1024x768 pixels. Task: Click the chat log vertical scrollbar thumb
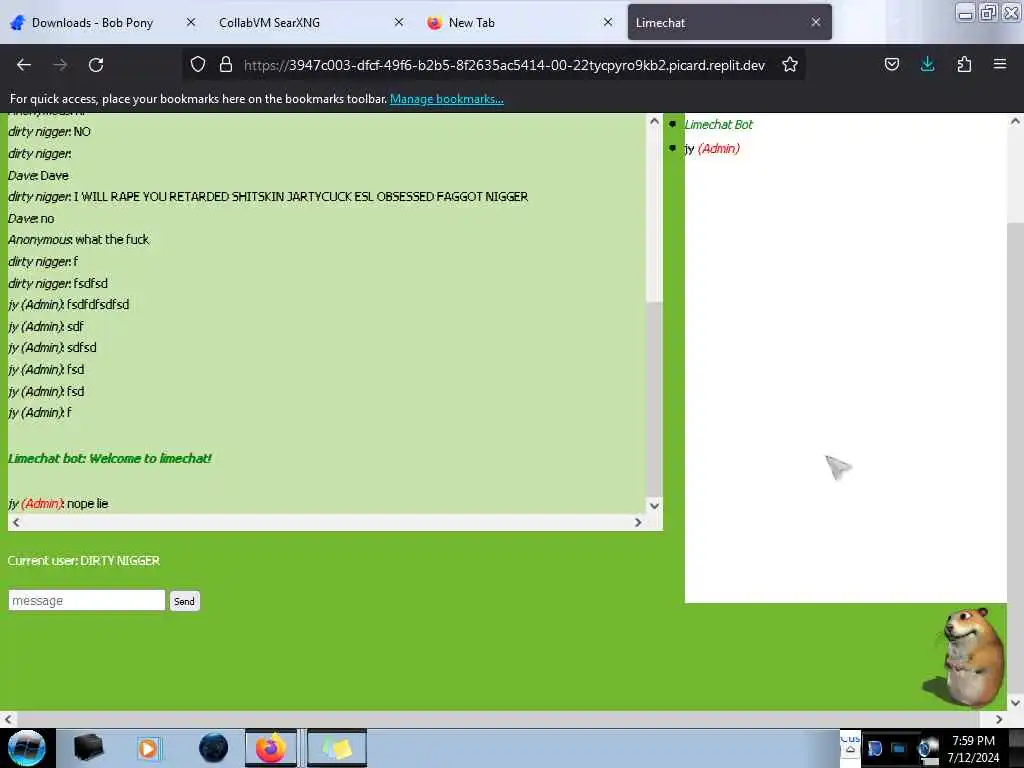[x=654, y=398]
